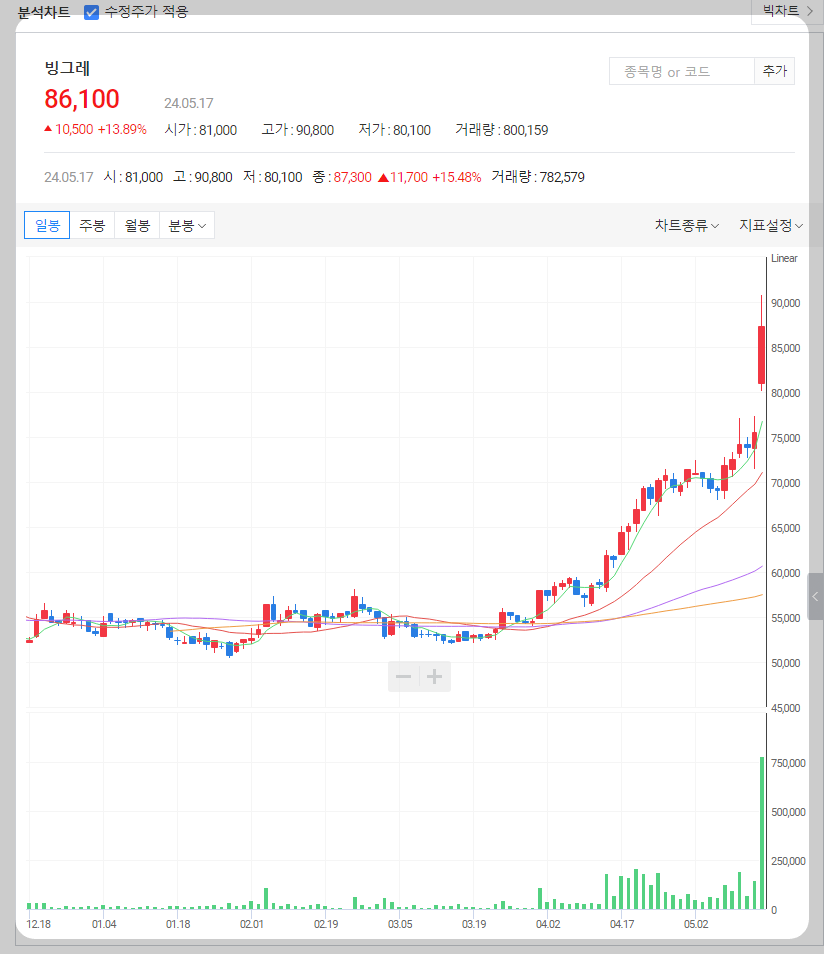Click the 90,000 price axis label
824x954 pixels.
[x=786, y=303]
